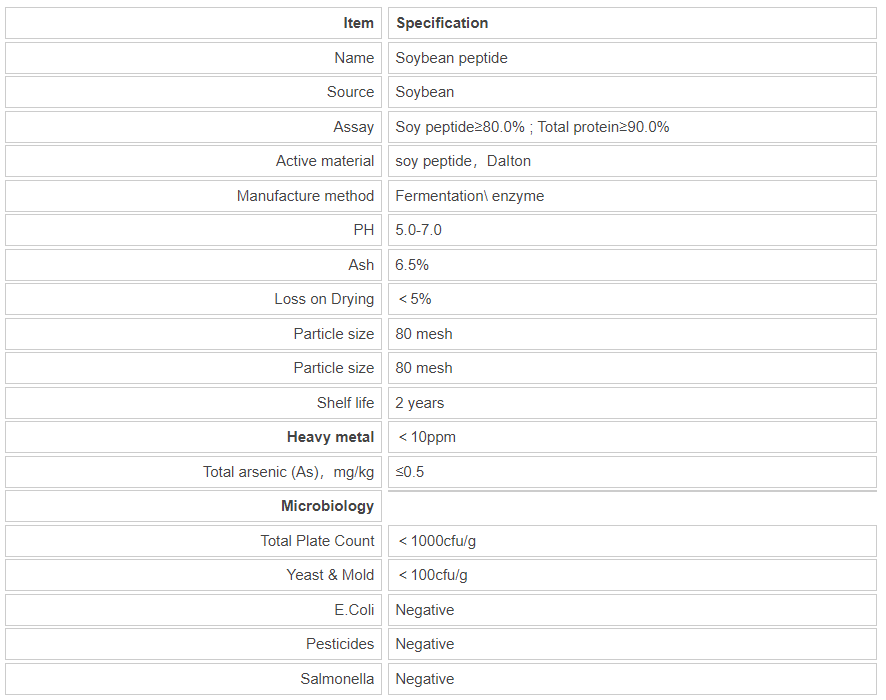The width and height of the screenshot is (886, 700).
Task: Select the "< 1000cfu/g" plate count value
Action: point(437,541)
